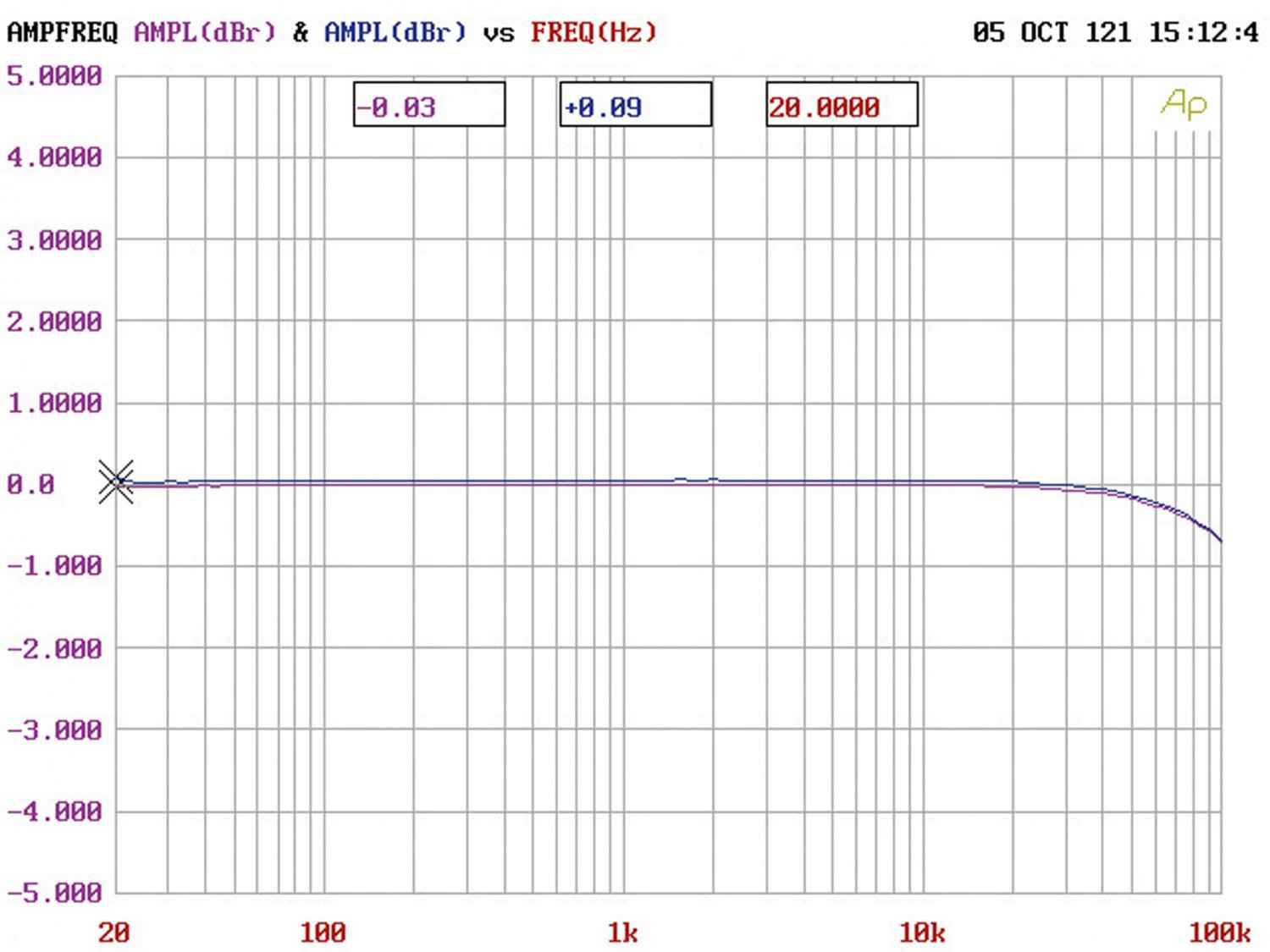
Task: Click the 3.0000 y-axis label
Action: click(x=54, y=240)
